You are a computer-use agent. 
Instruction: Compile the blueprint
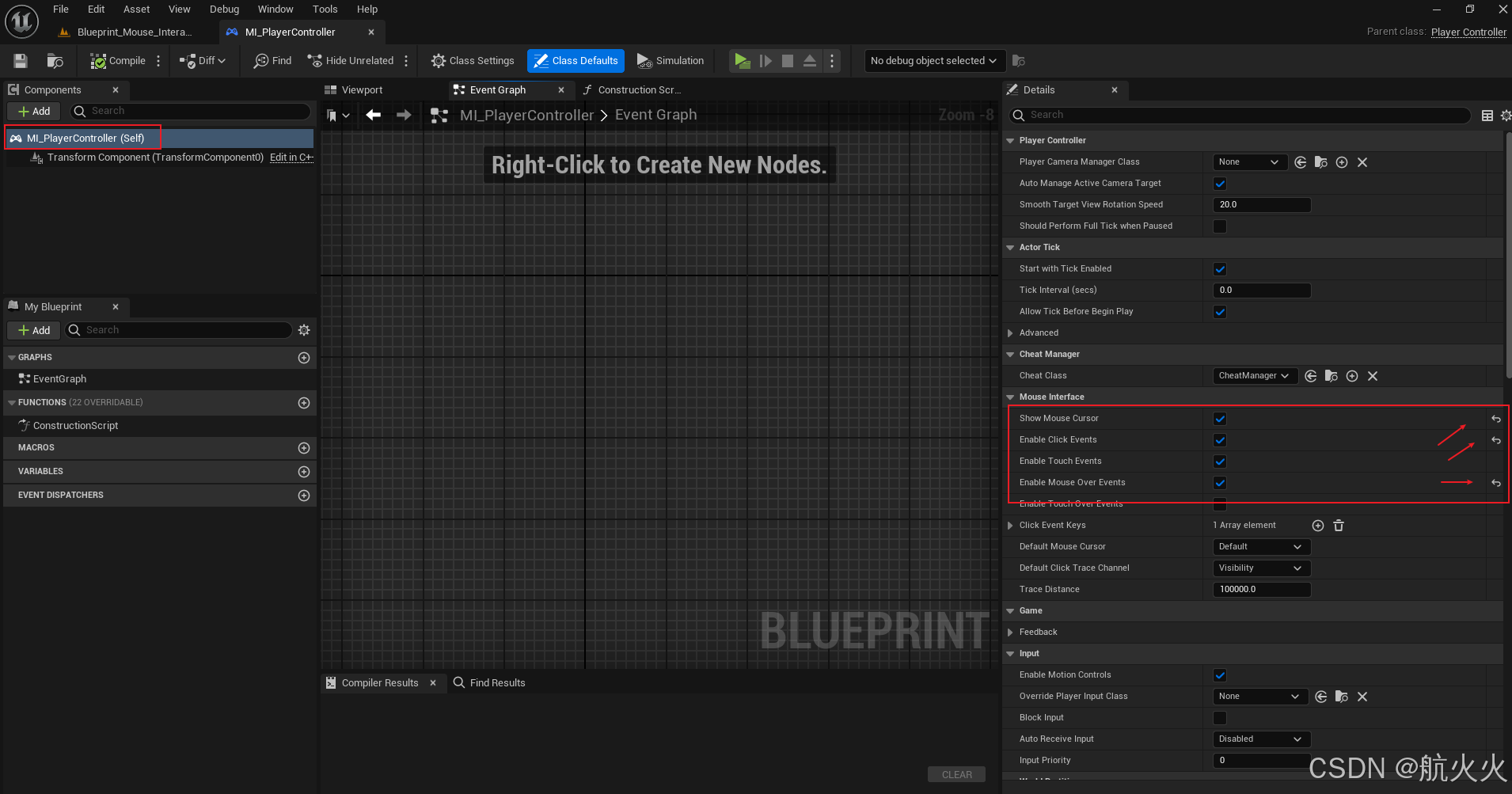pyautogui.click(x=118, y=61)
